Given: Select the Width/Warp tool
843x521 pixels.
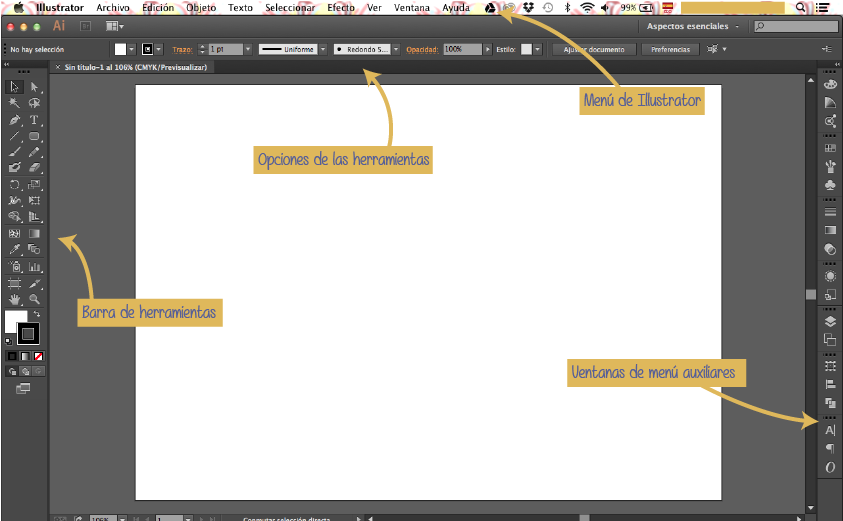Looking at the screenshot, I should [15, 201].
